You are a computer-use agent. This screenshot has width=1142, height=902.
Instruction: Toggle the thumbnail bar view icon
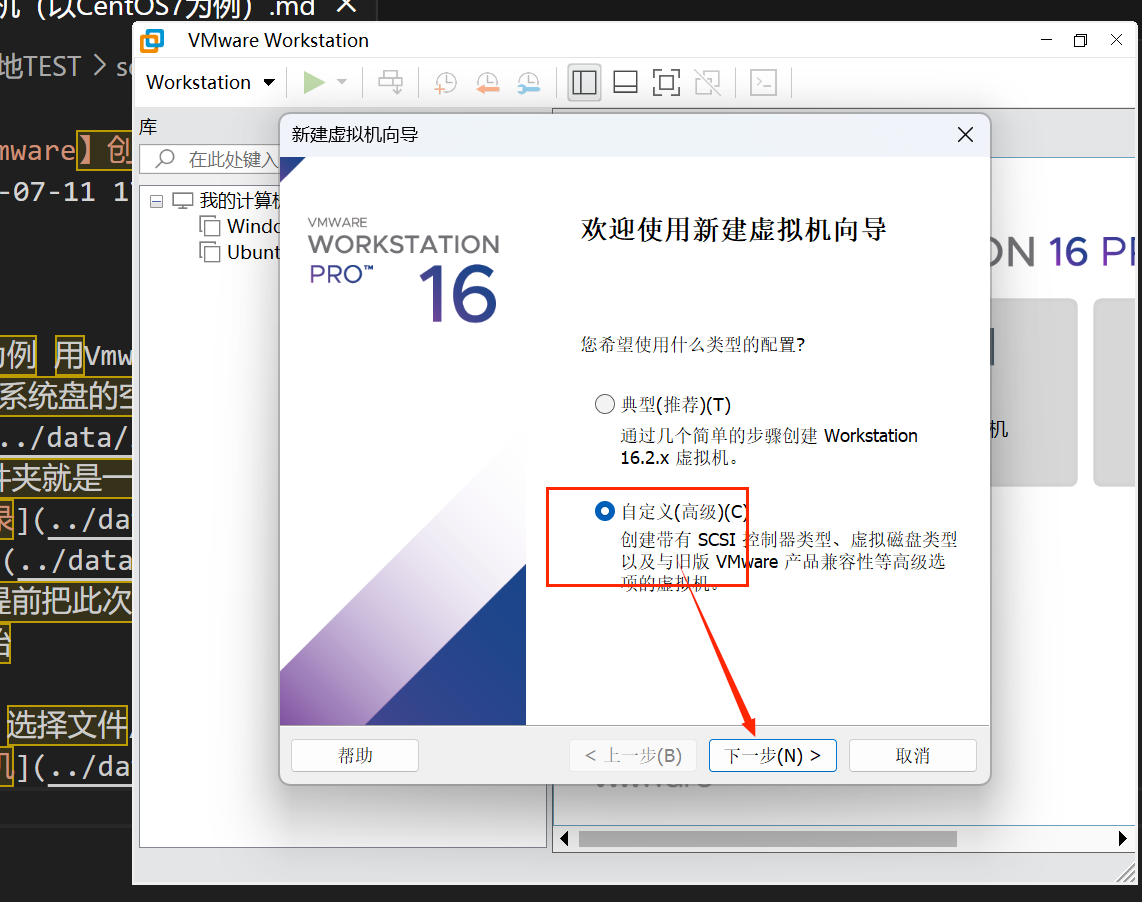(625, 82)
